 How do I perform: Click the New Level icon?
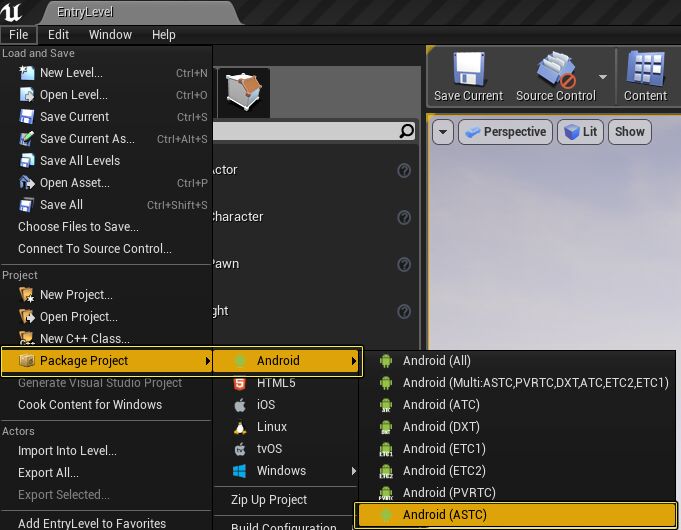point(26,73)
